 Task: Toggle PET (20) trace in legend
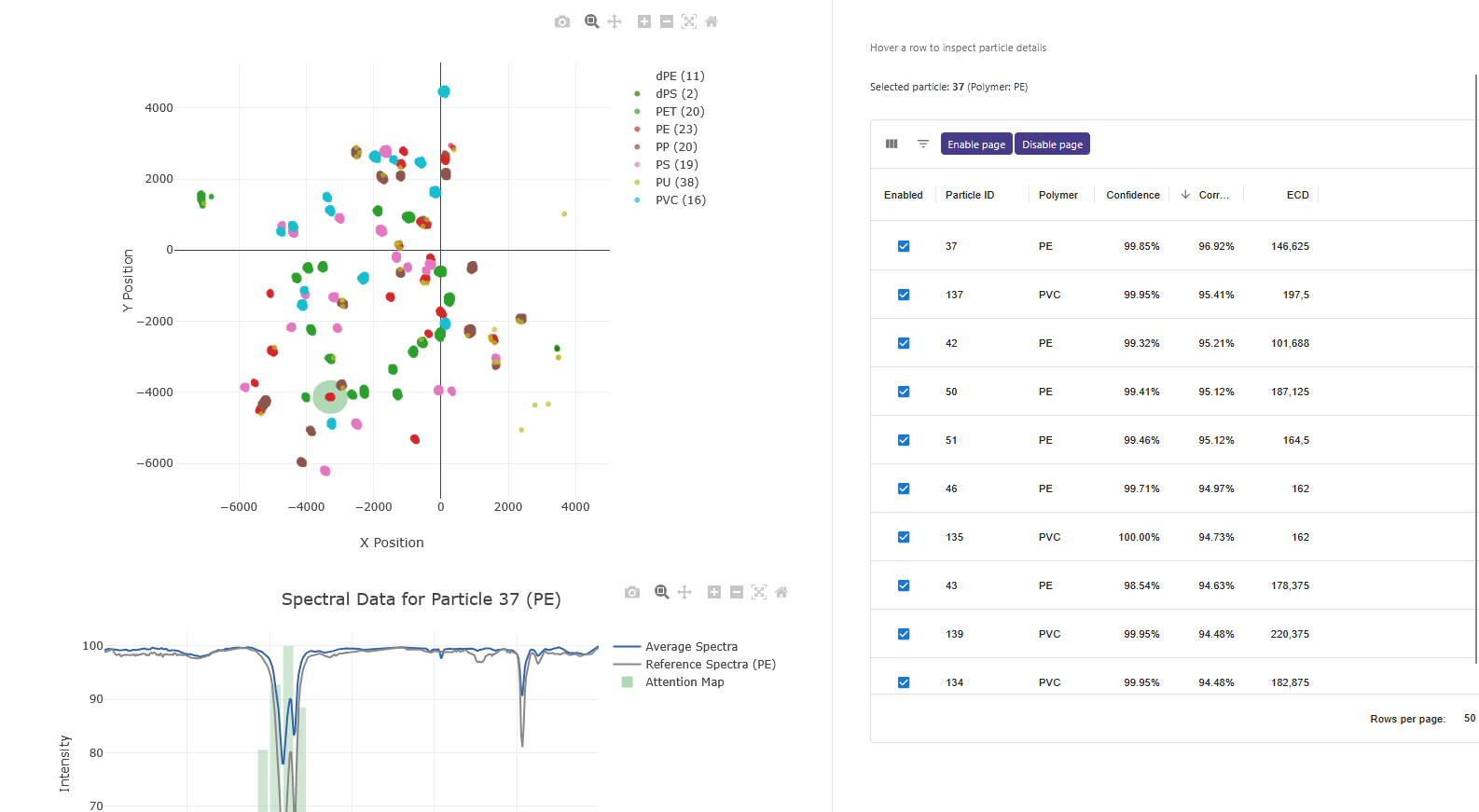(x=680, y=112)
